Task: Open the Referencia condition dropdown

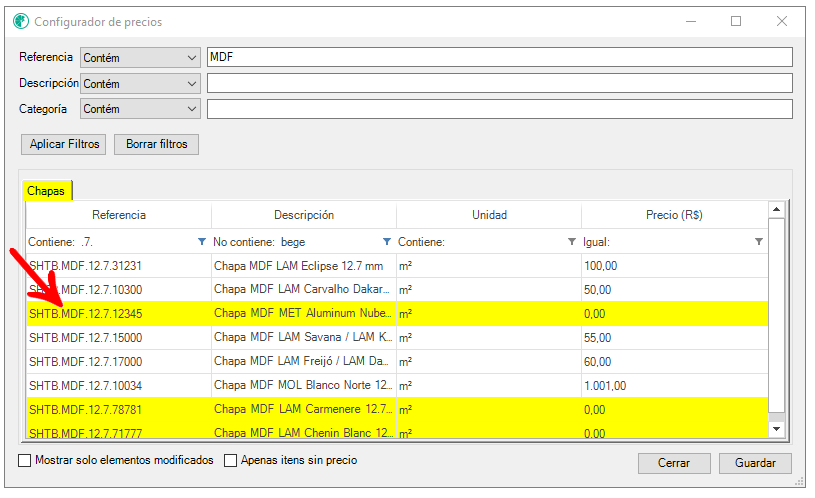Action: point(140,58)
